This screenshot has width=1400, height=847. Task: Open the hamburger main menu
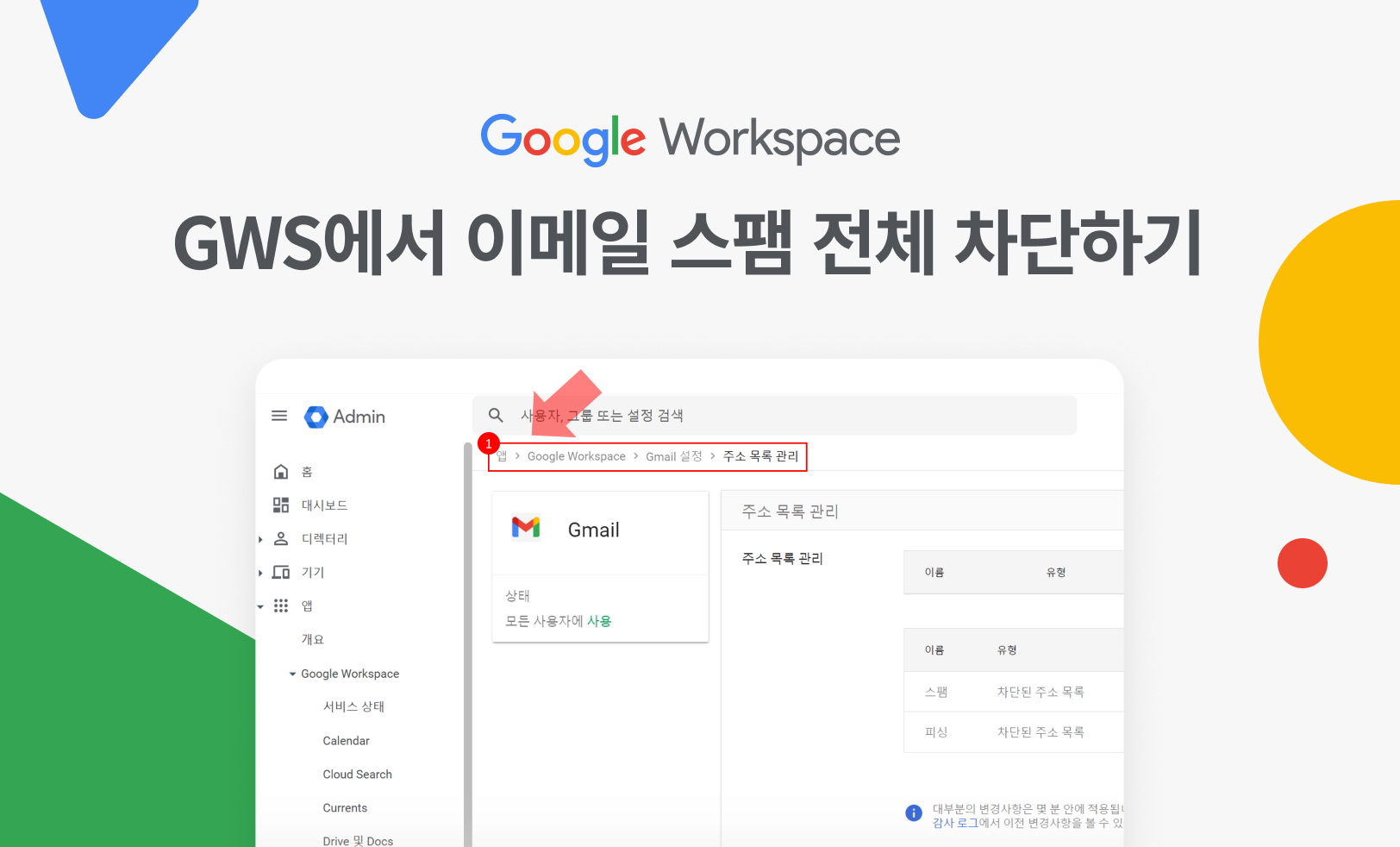coord(279,416)
